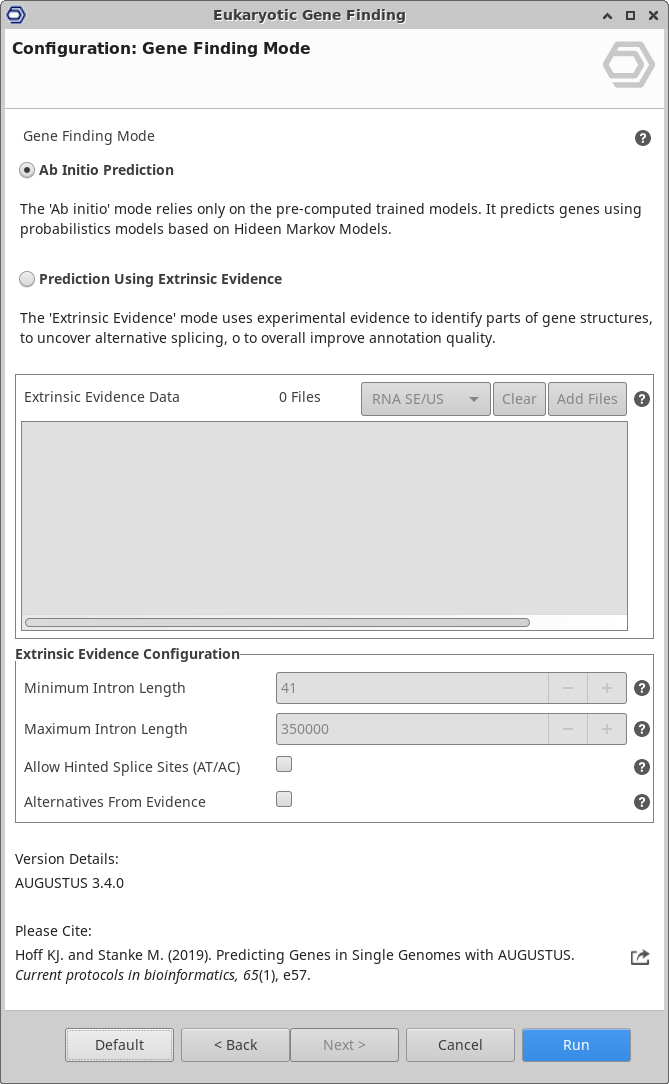Click the citation export link icon
Screen dimensions: 669x1084
(640, 957)
